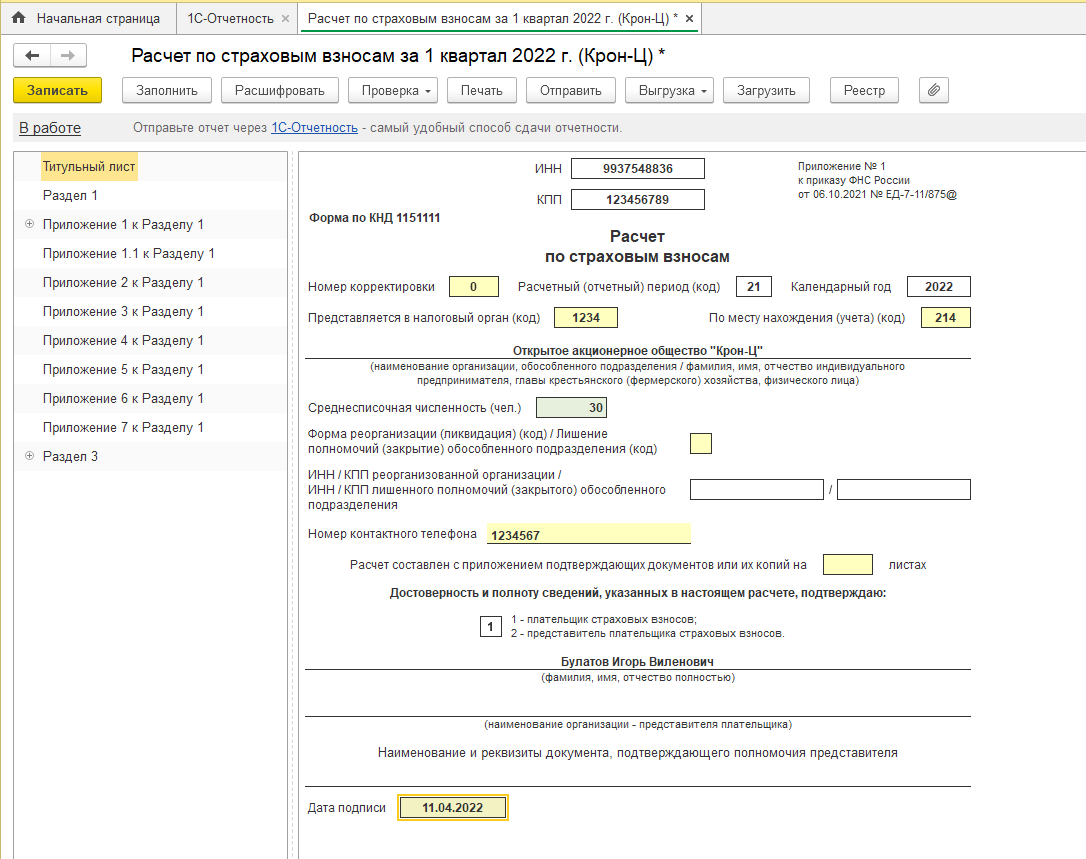Screen dimensions: 1086x859
Task: Switch to the Начальная страница tab
Action: pyautogui.click(x=97, y=19)
